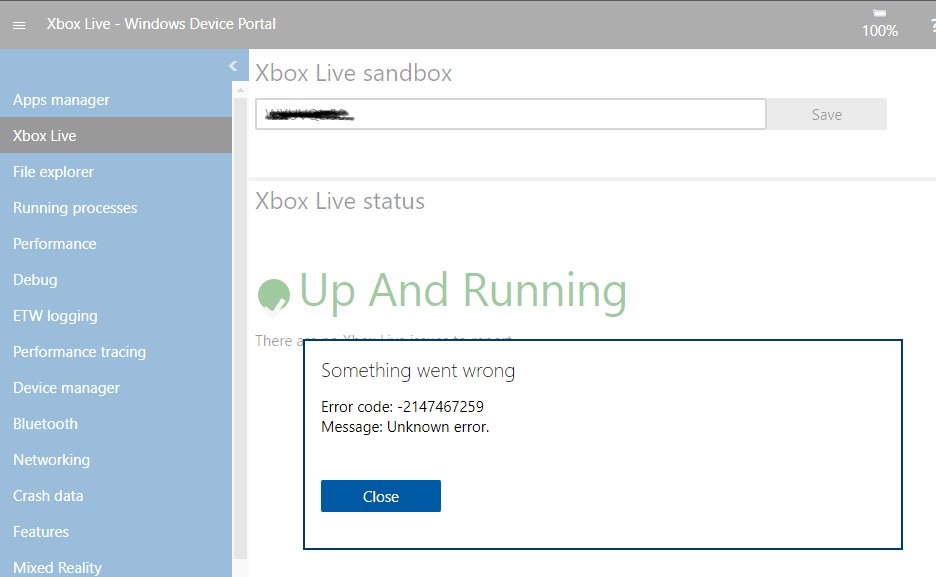936x577 pixels.
Task: Close the error dialog
Action: click(x=381, y=496)
